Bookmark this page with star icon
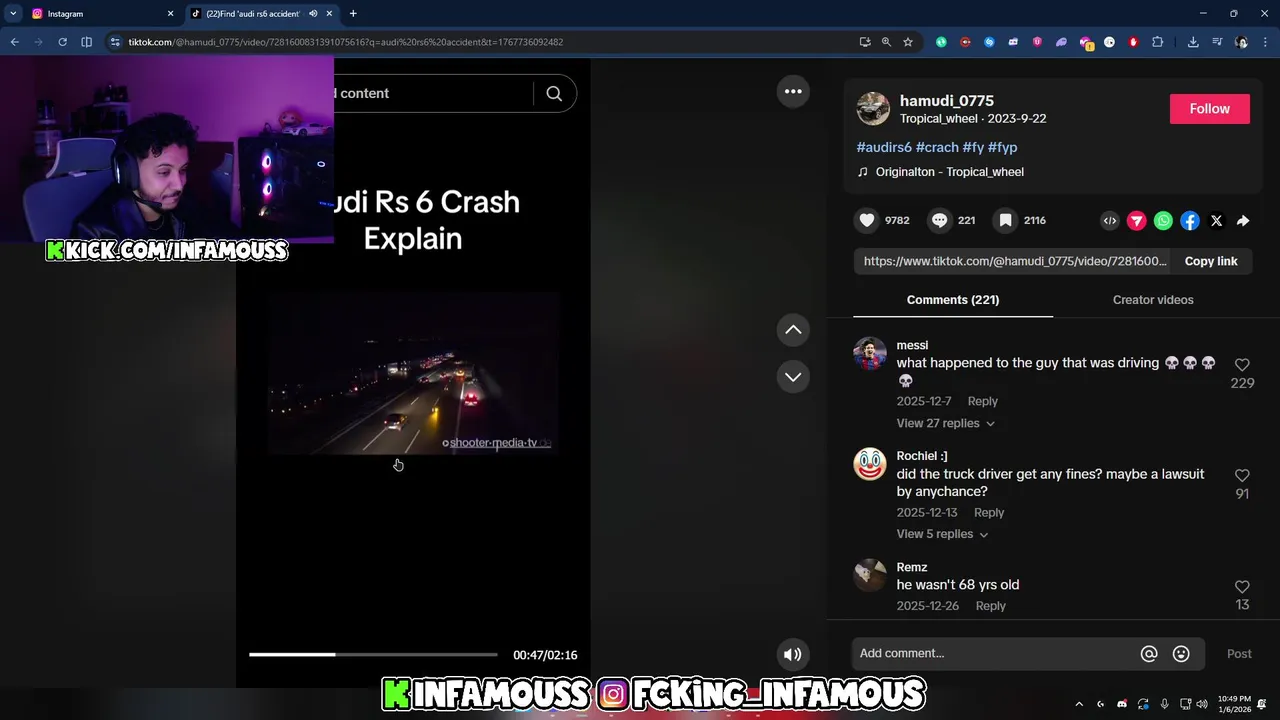 908,42
